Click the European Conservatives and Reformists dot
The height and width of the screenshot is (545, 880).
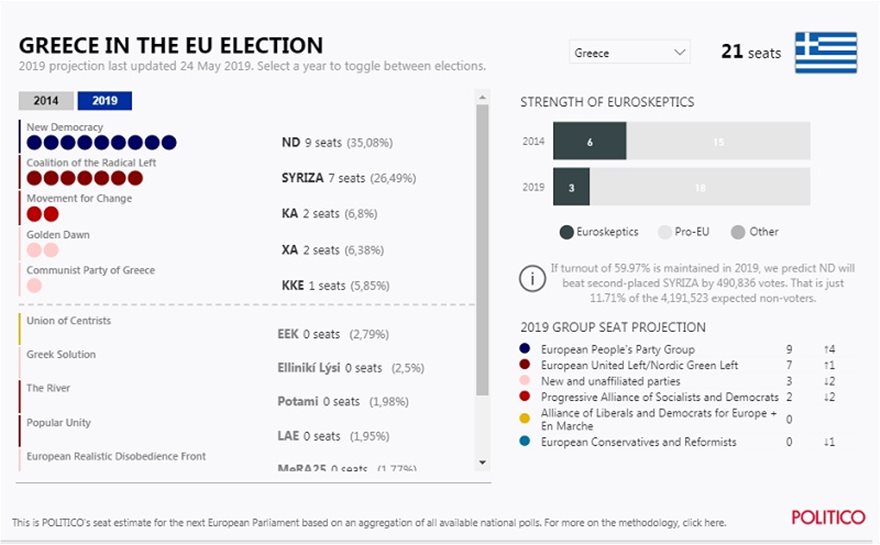(x=526, y=442)
